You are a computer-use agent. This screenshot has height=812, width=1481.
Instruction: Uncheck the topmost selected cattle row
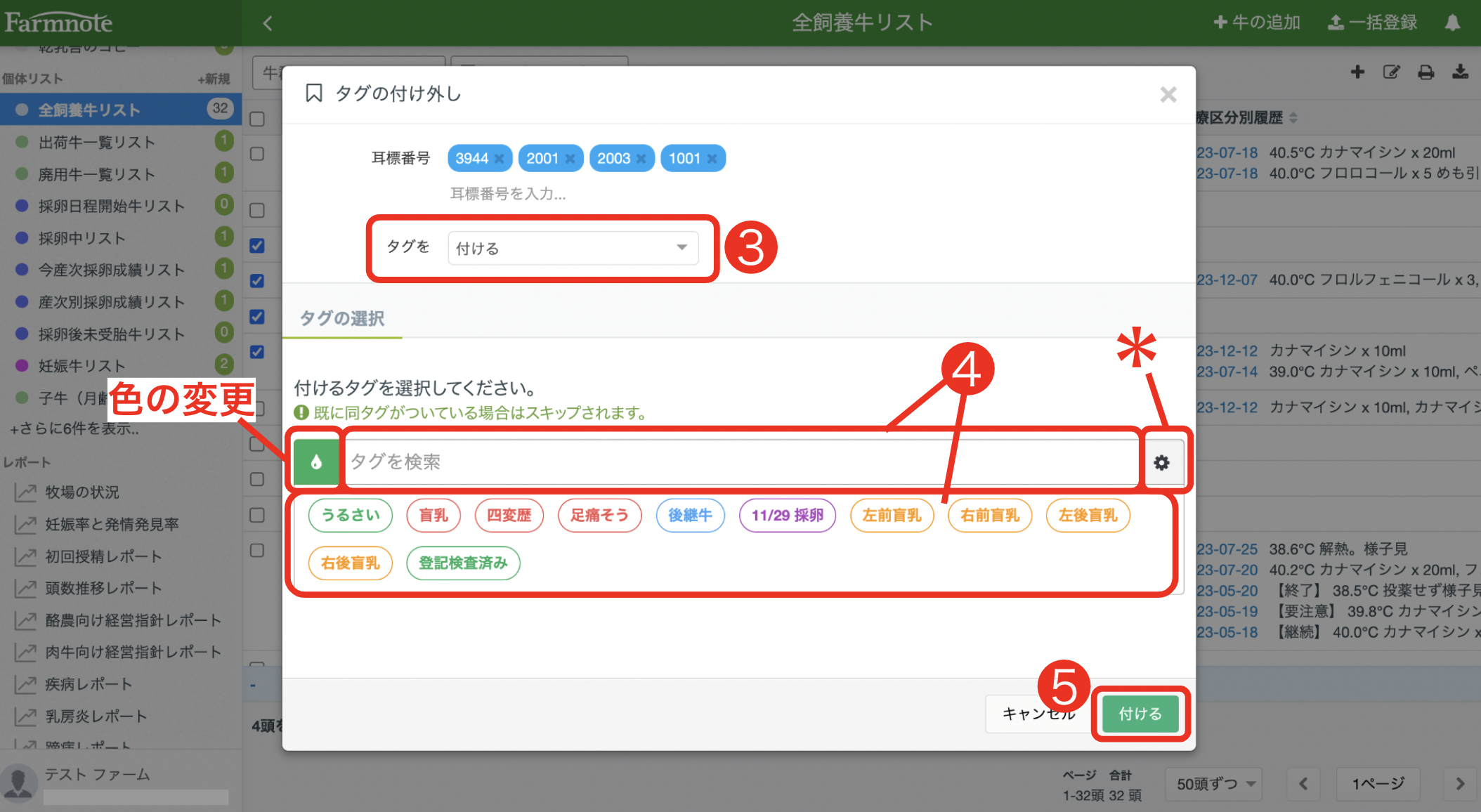coord(257,246)
